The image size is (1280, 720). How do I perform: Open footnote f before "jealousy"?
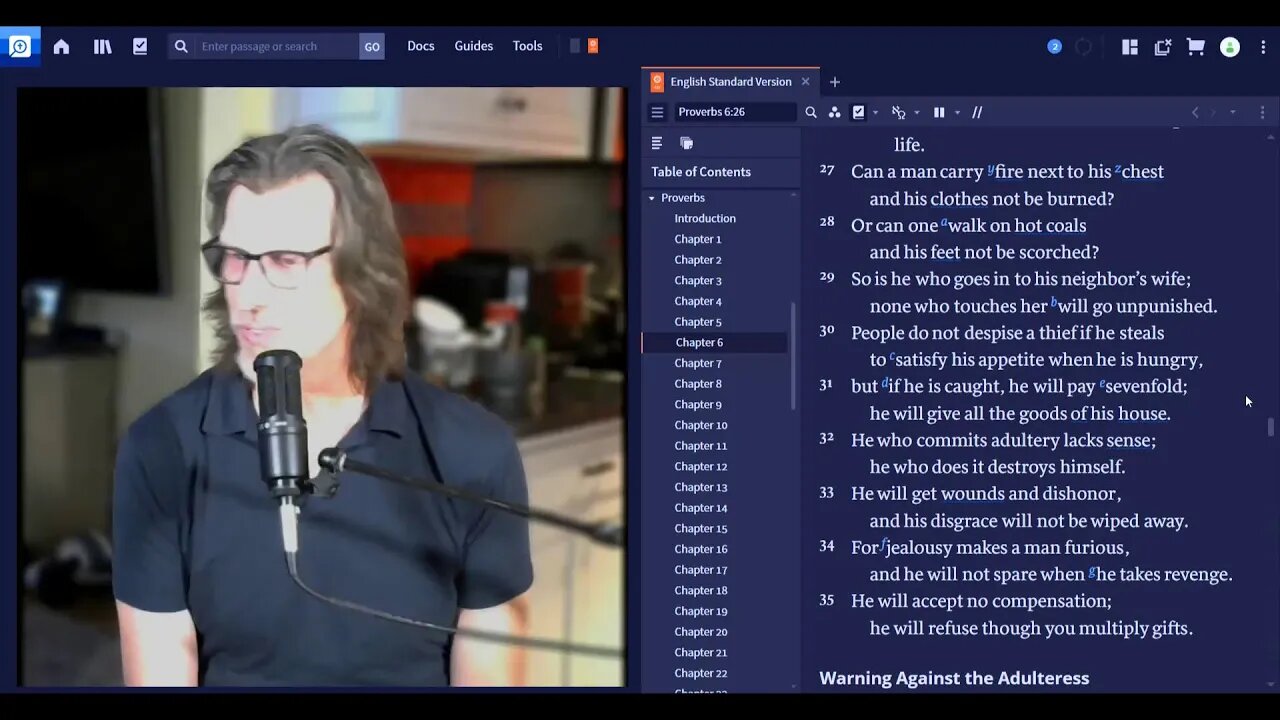click(884, 545)
